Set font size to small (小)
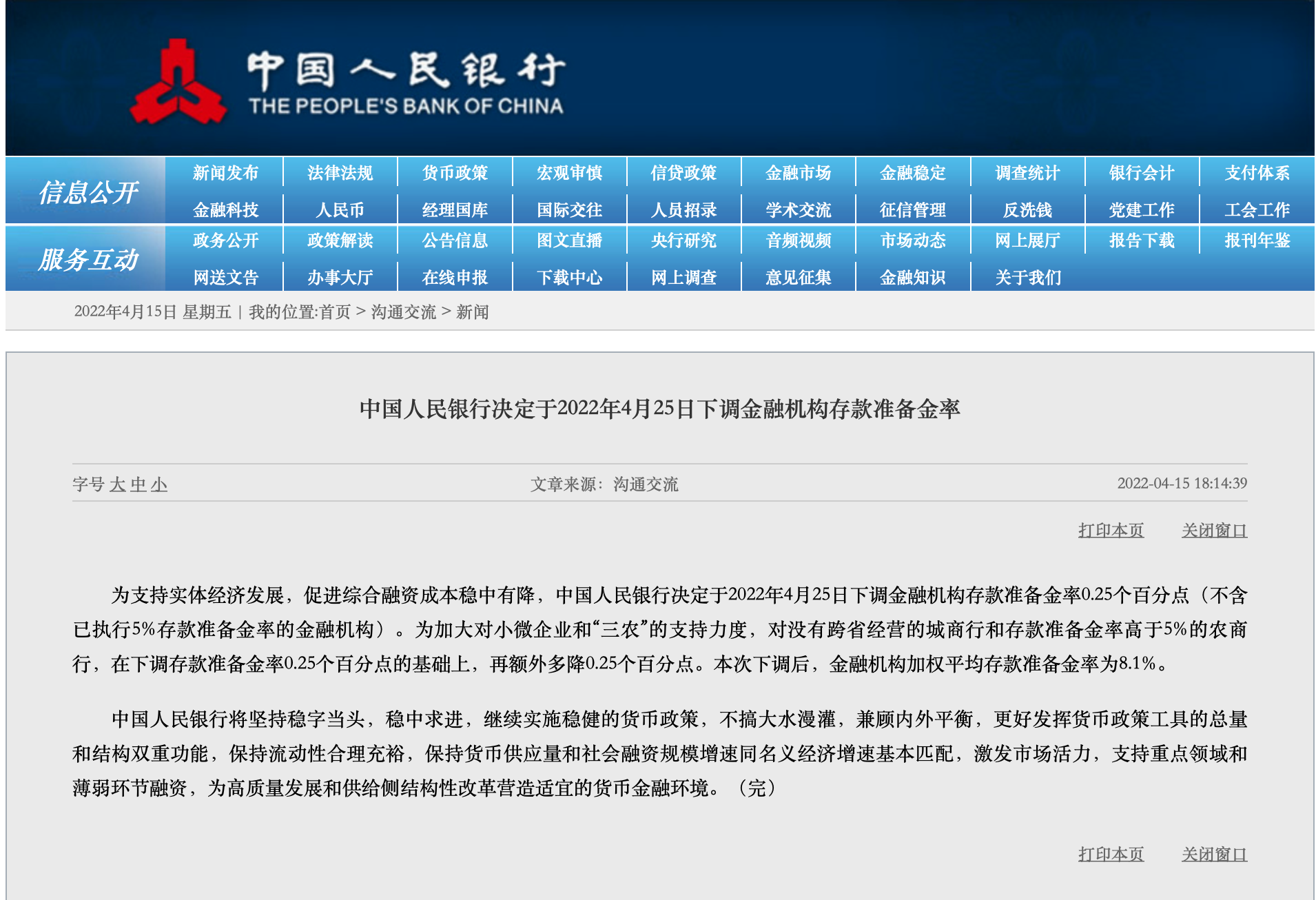 point(159,485)
